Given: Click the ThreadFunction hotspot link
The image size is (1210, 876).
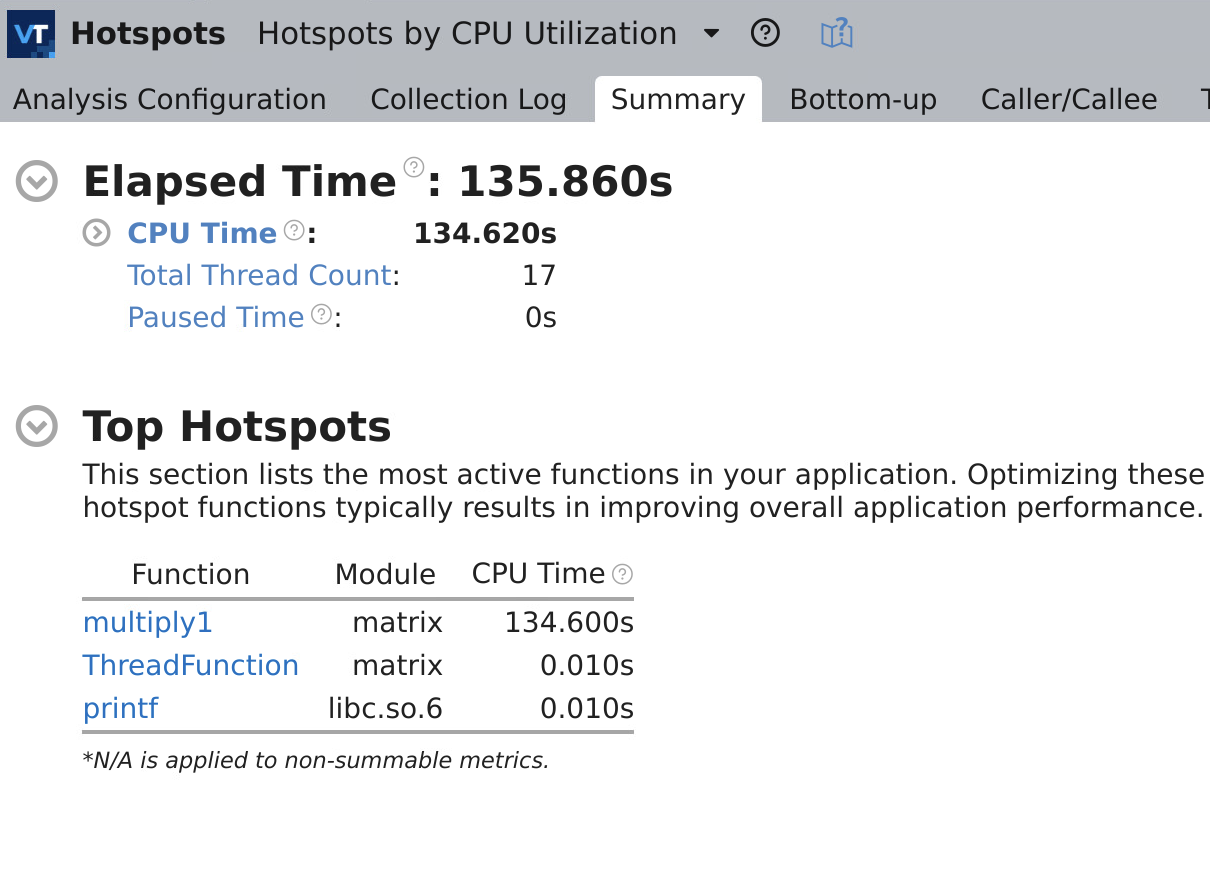Looking at the screenshot, I should (x=190, y=666).
